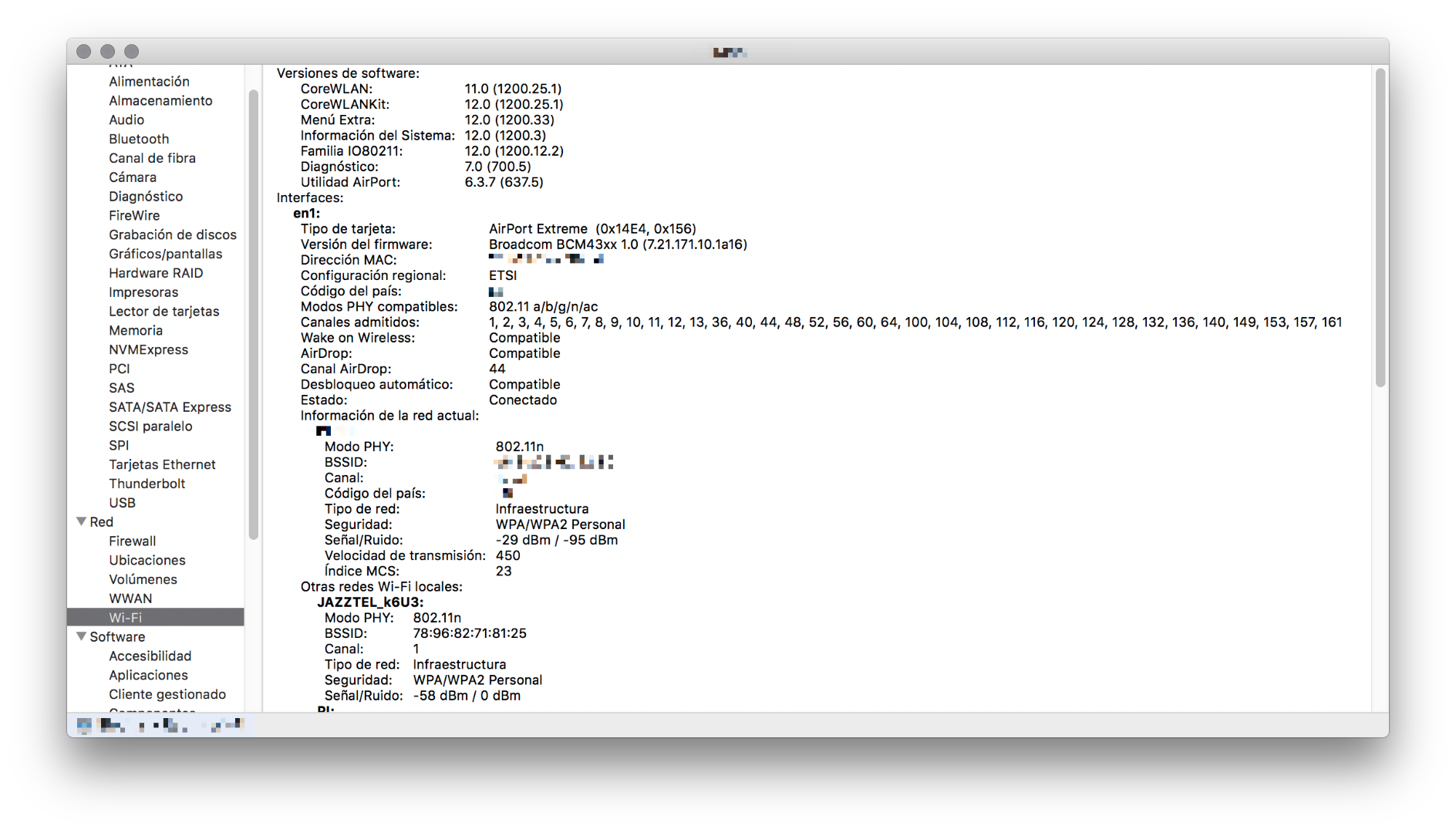
Task: Click the AirPort Extreme card type value
Action: pos(592,229)
